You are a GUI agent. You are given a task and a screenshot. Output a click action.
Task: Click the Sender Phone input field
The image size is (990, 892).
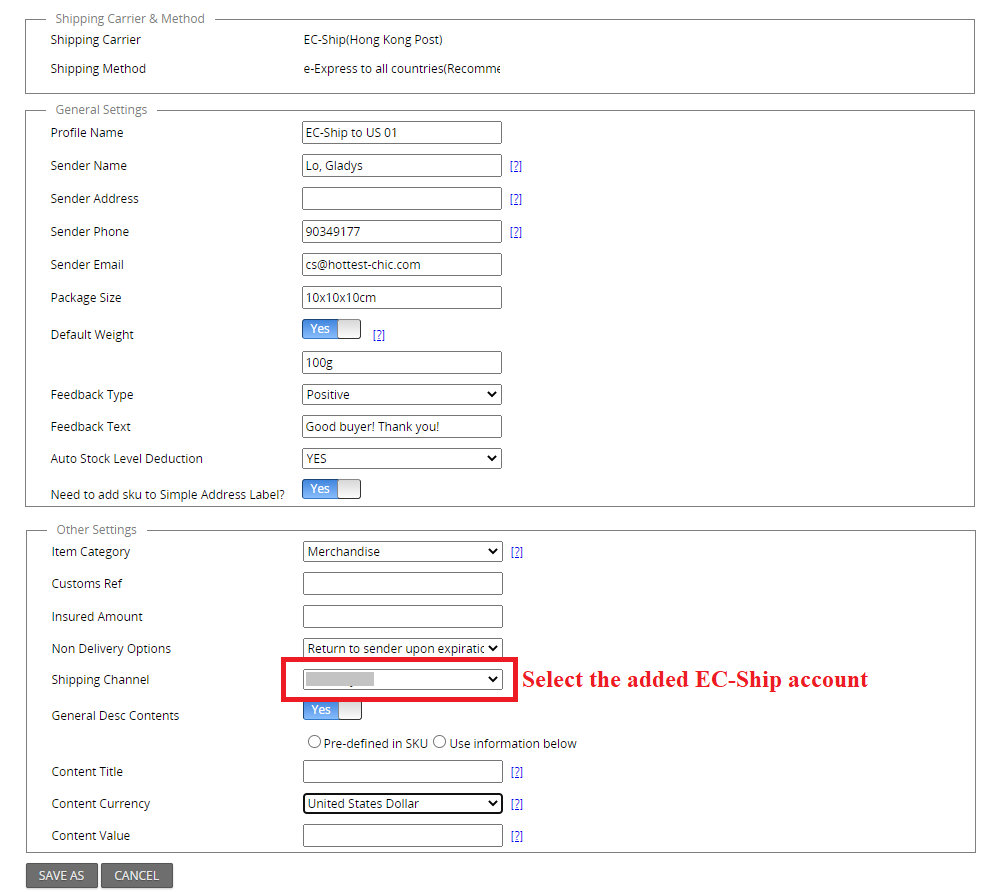402,232
